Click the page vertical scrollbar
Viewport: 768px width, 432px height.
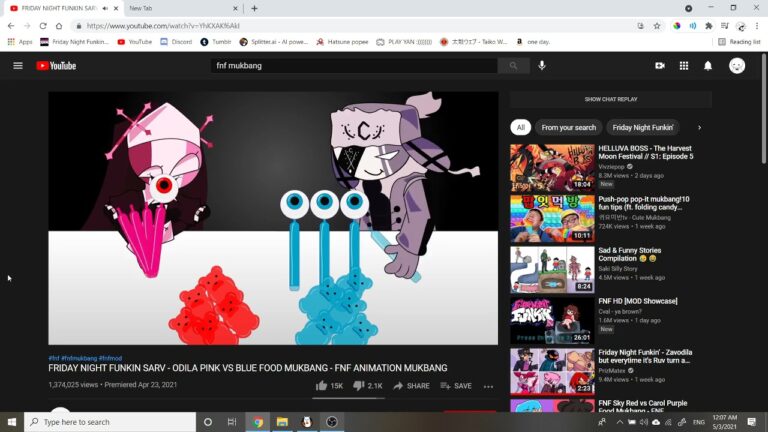[765, 110]
